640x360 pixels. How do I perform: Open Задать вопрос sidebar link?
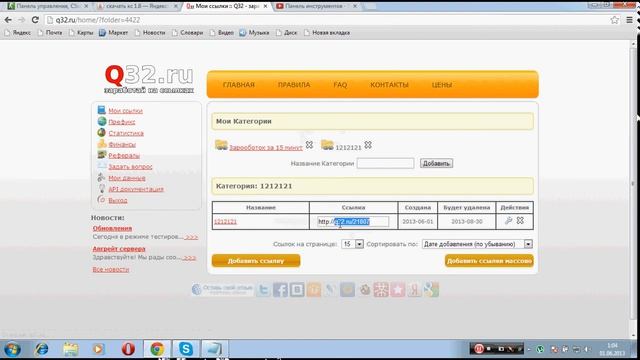point(130,167)
